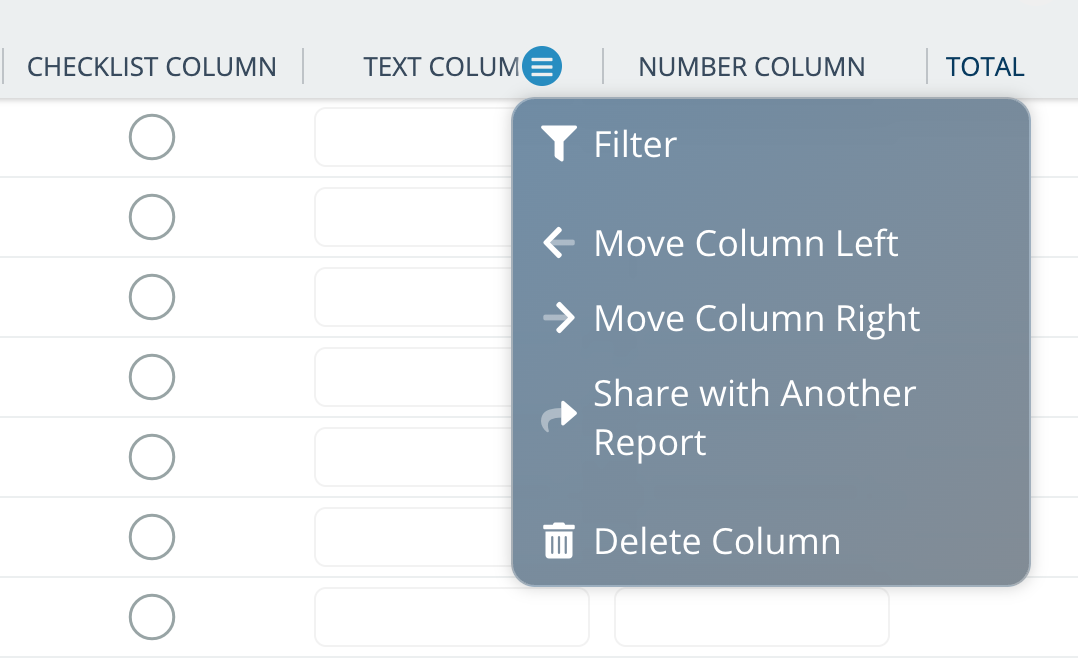
Task: Tick the fourth row checklist circle
Action: 152,377
